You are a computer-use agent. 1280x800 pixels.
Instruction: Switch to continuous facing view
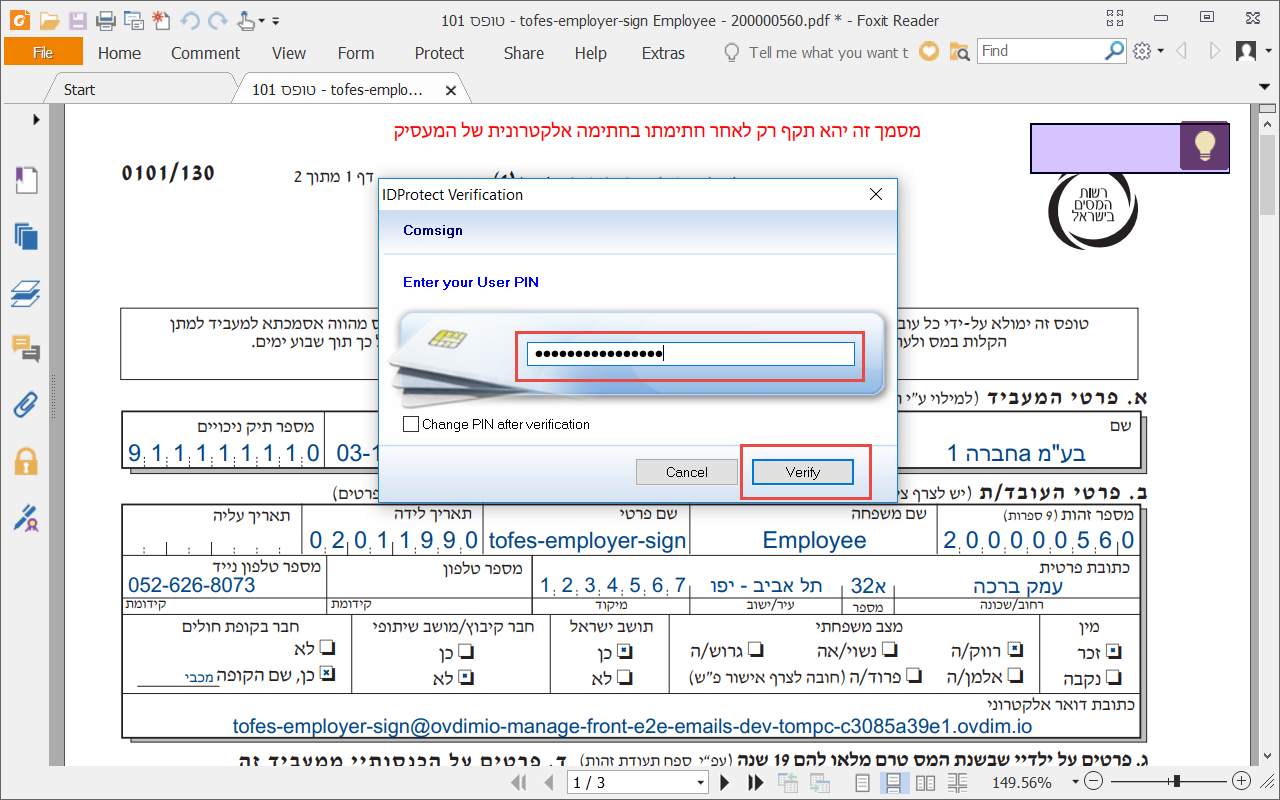(x=957, y=782)
